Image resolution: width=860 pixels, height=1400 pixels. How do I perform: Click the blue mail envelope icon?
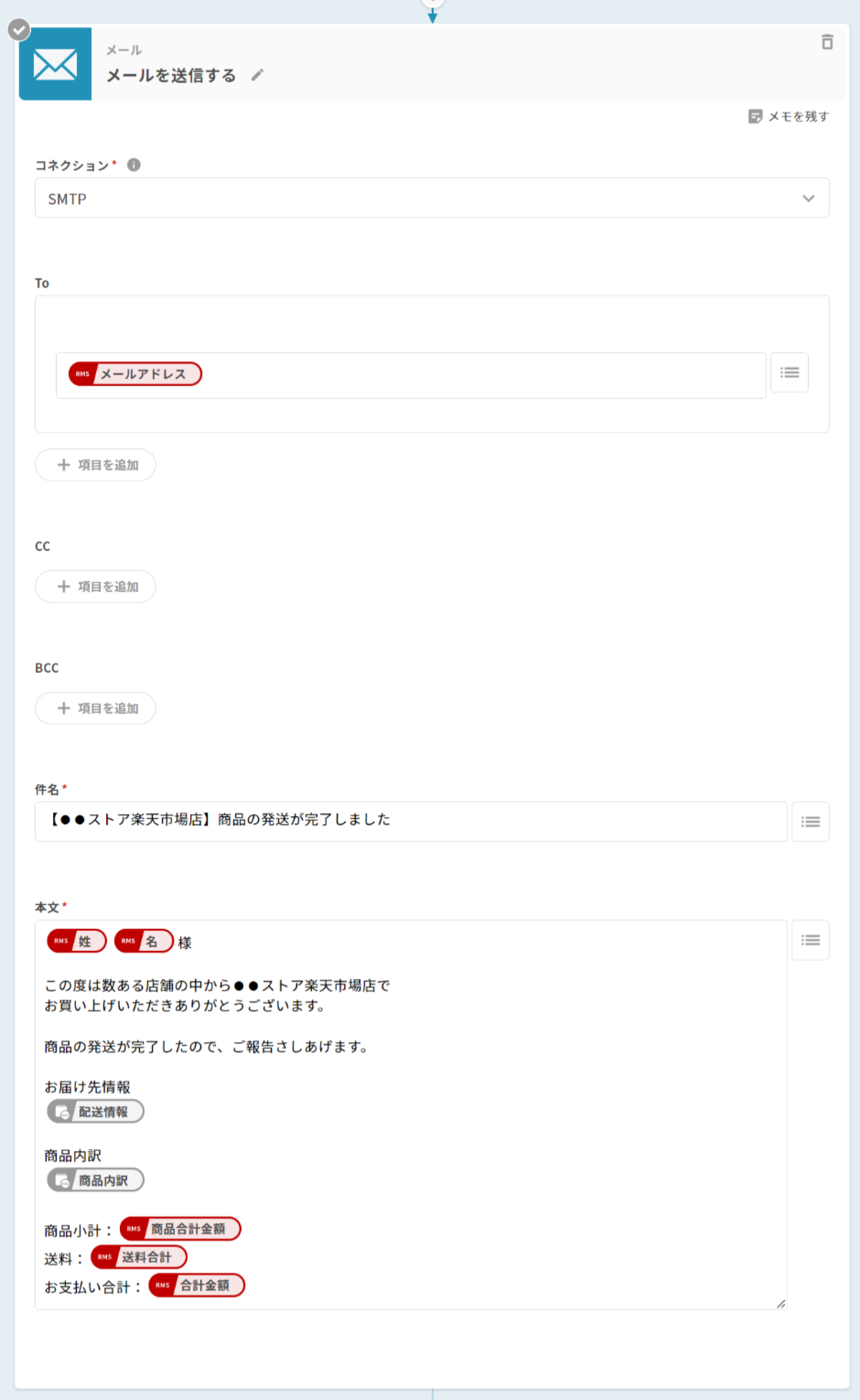pos(55,64)
